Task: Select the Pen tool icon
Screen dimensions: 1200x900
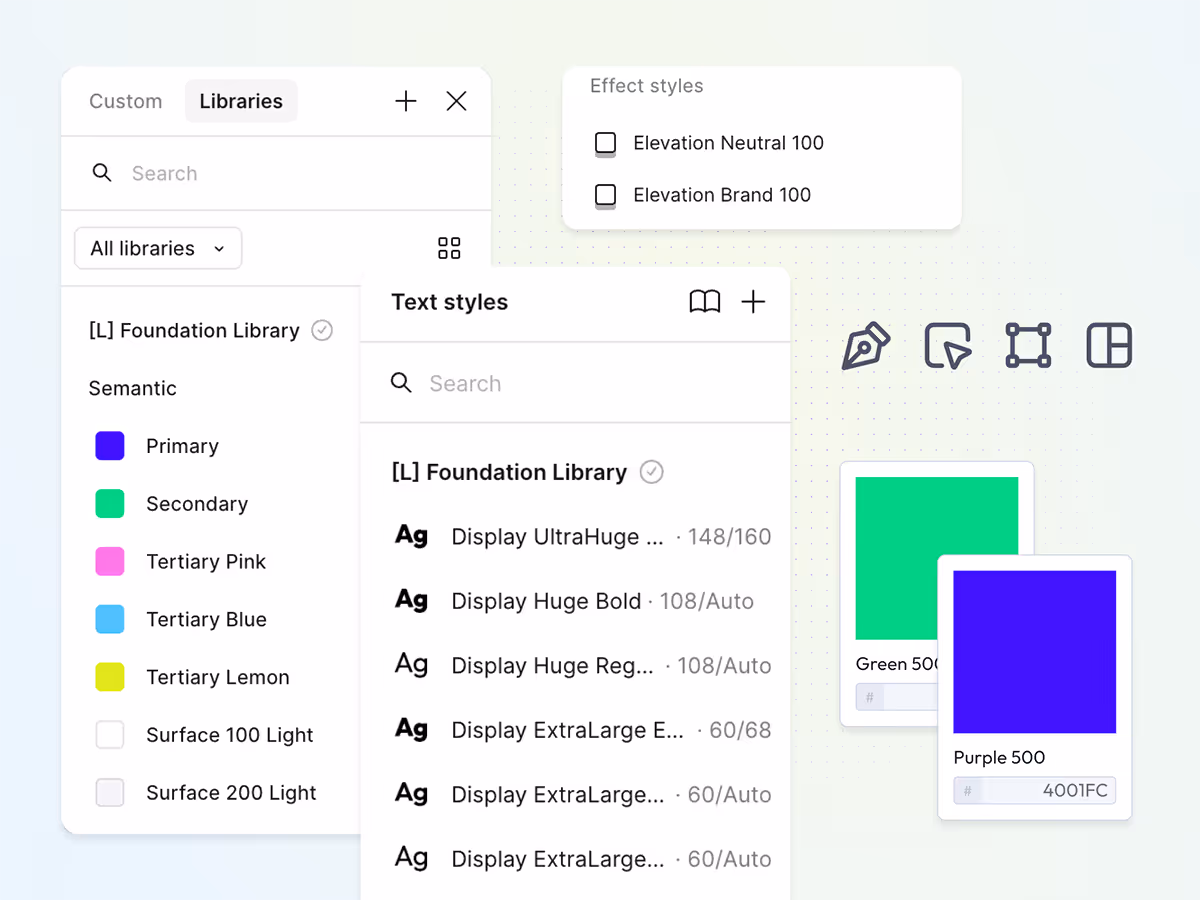Action: (x=866, y=346)
